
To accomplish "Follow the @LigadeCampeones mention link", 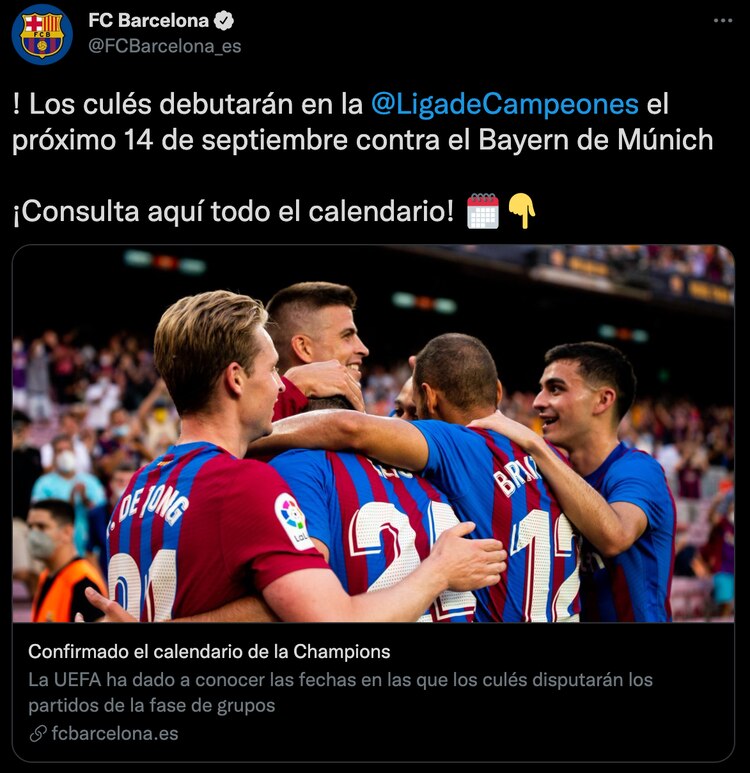I will click(504, 104).
